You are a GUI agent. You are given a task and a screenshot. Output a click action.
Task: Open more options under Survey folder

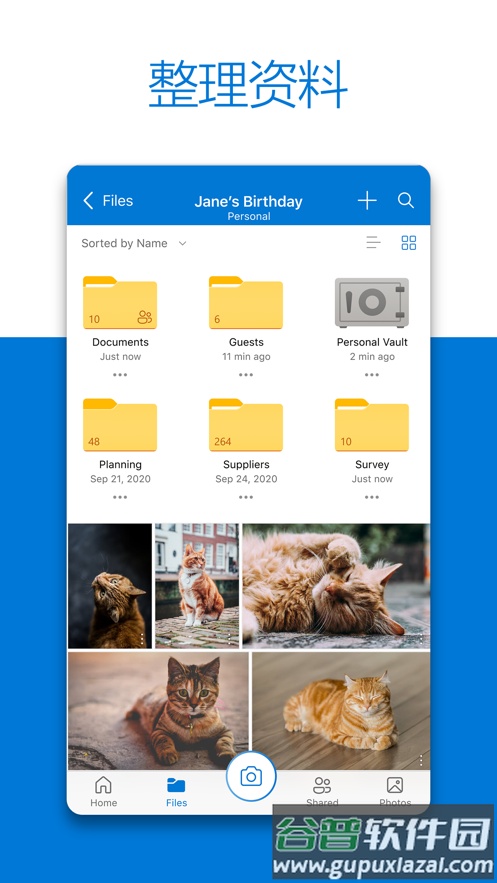point(372,497)
